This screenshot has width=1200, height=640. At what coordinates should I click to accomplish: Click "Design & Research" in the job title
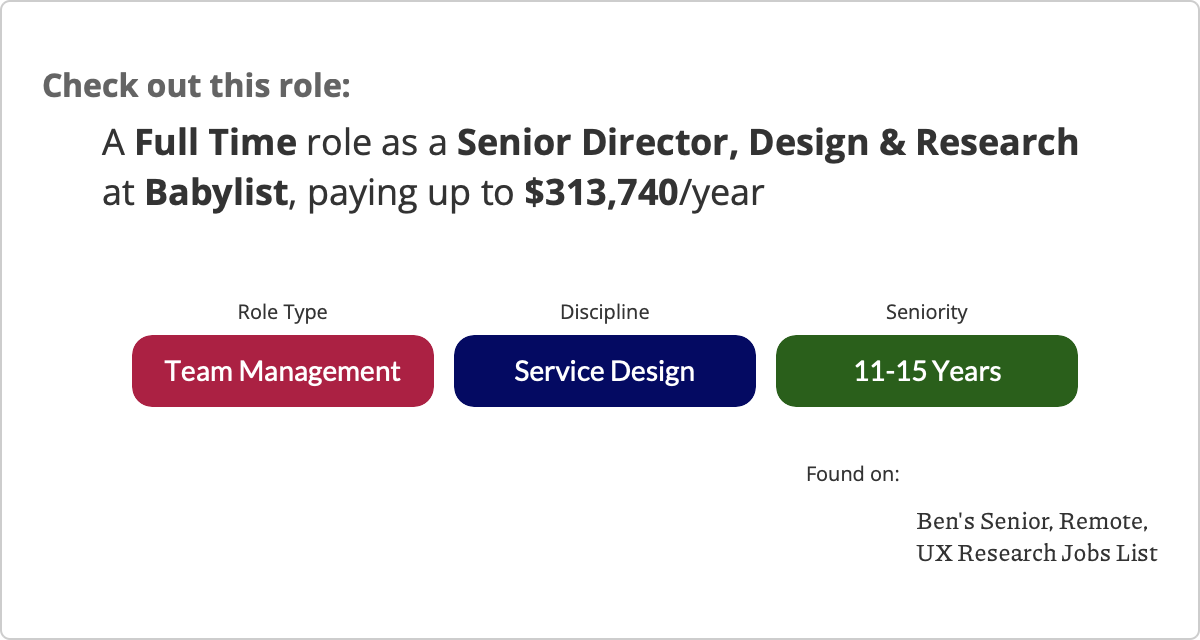click(x=913, y=144)
